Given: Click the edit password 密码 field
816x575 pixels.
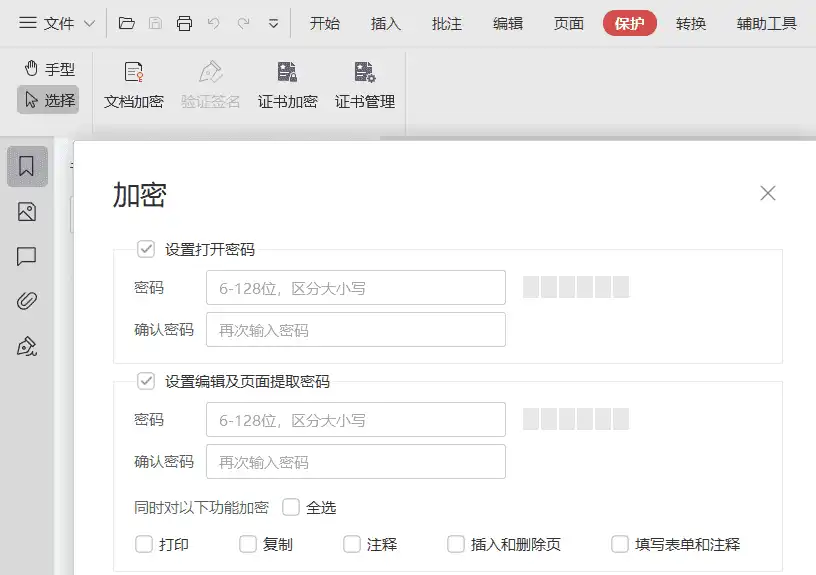Looking at the screenshot, I should [x=356, y=419].
